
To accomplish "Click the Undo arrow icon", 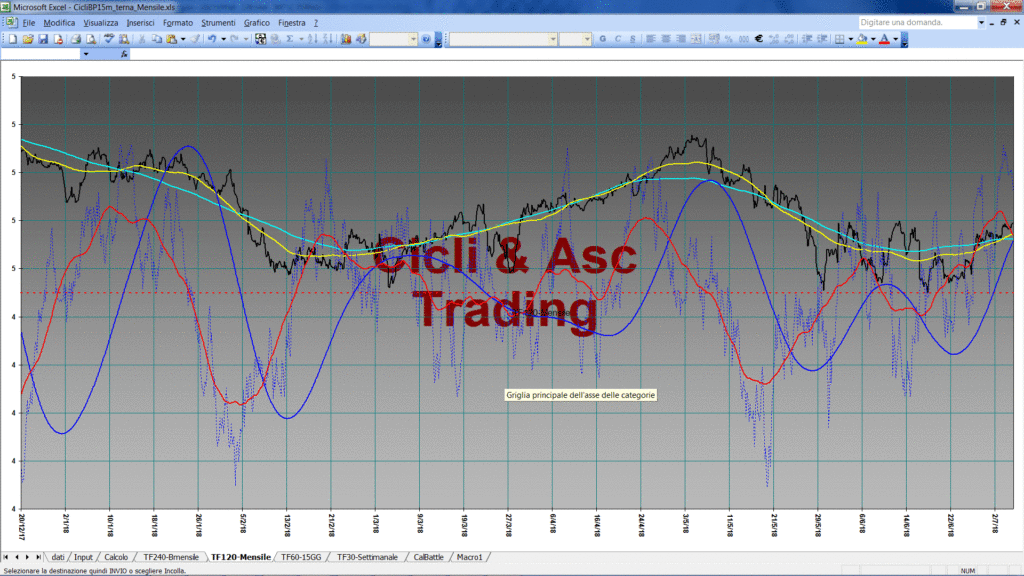I will pos(212,39).
